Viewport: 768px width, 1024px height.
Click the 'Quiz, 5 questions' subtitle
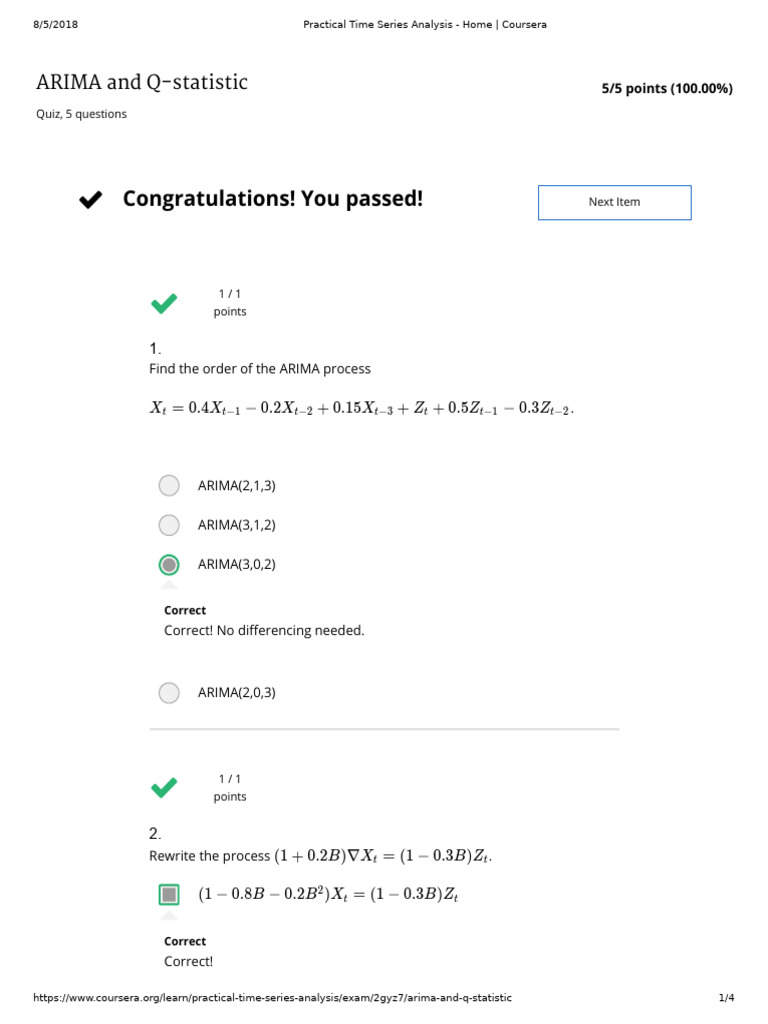tap(81, 114)
